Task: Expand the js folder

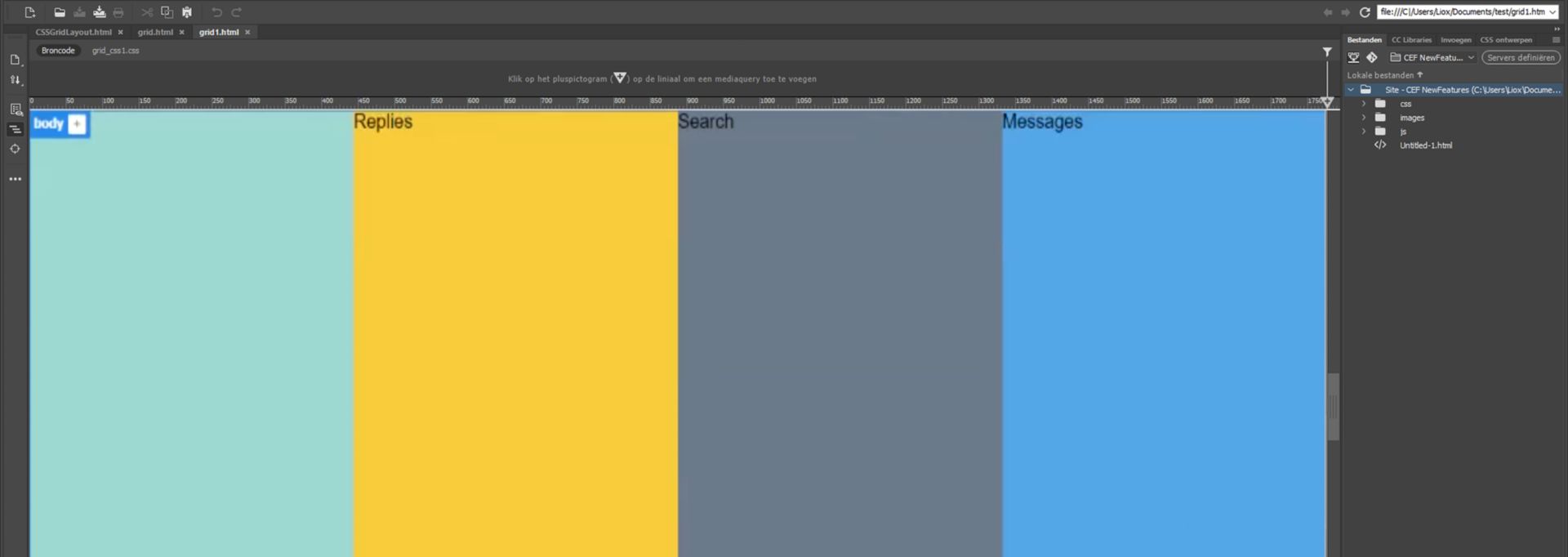Action: [1363, 131]
